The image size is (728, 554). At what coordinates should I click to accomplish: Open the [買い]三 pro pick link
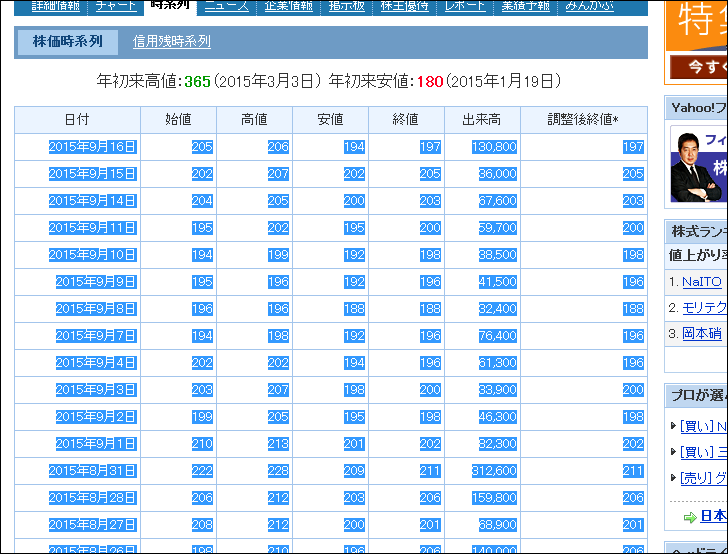[703, 452]
